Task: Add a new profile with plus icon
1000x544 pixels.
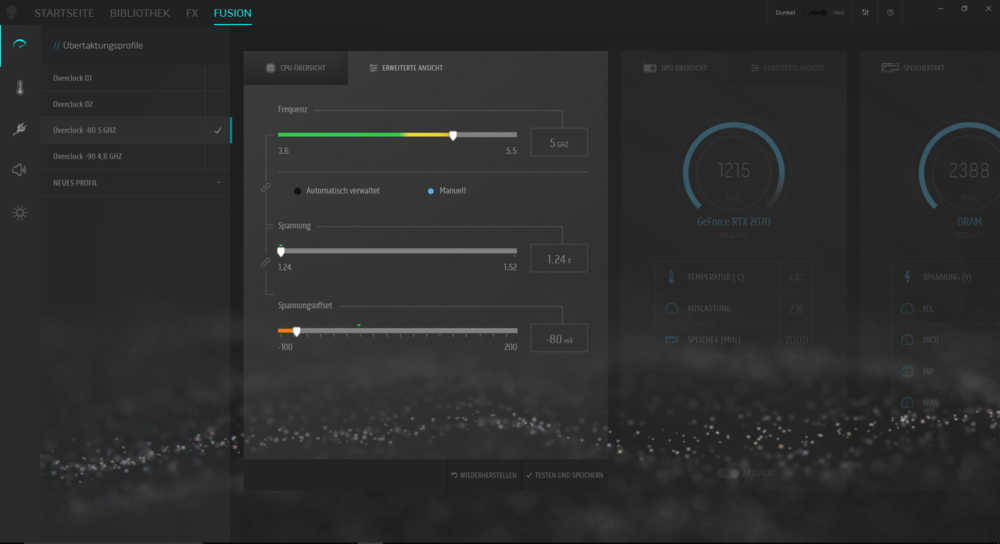Action: pos(218,183)
